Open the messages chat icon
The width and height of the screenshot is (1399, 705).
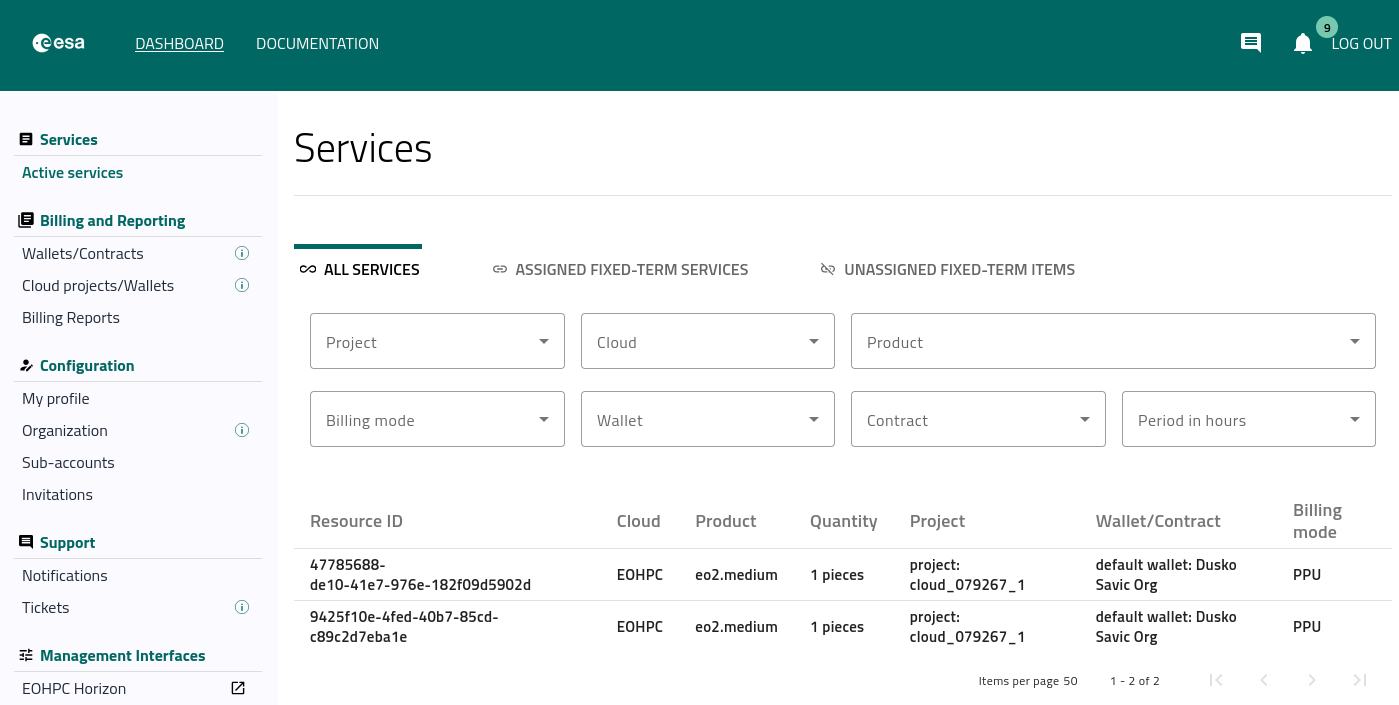tap(1250, 43)
